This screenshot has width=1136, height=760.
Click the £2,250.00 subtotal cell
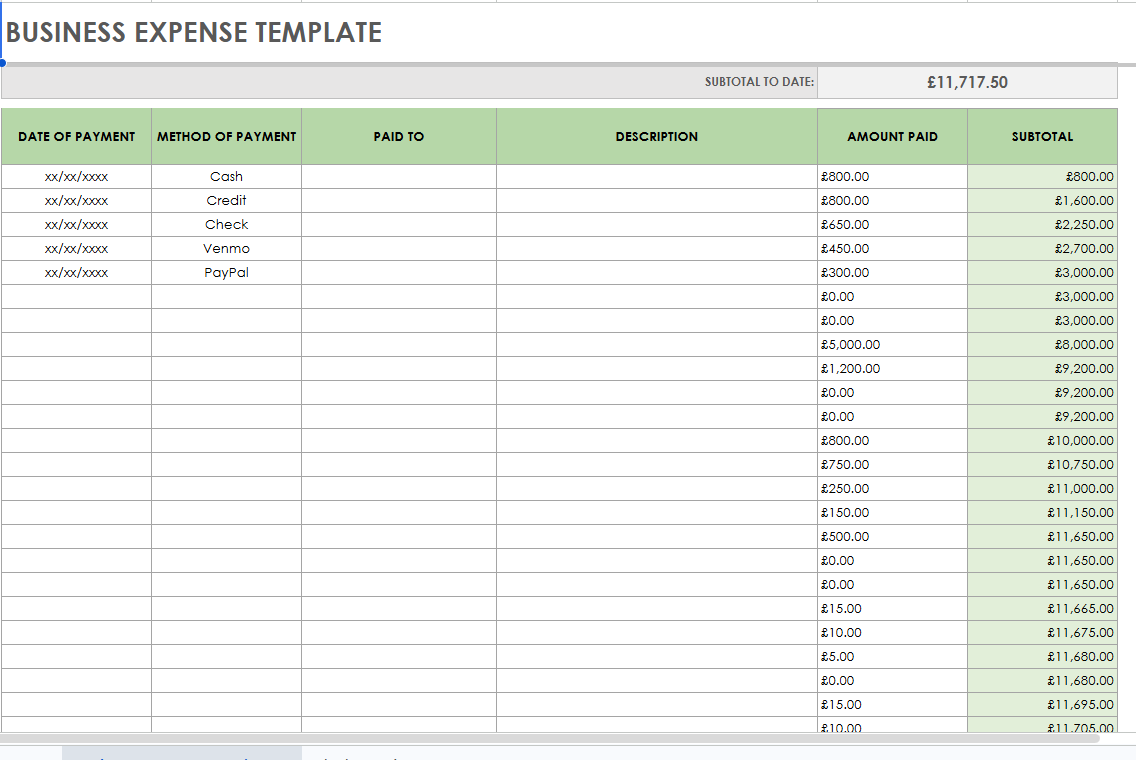pyautogui.click(x=1042, y=224)
